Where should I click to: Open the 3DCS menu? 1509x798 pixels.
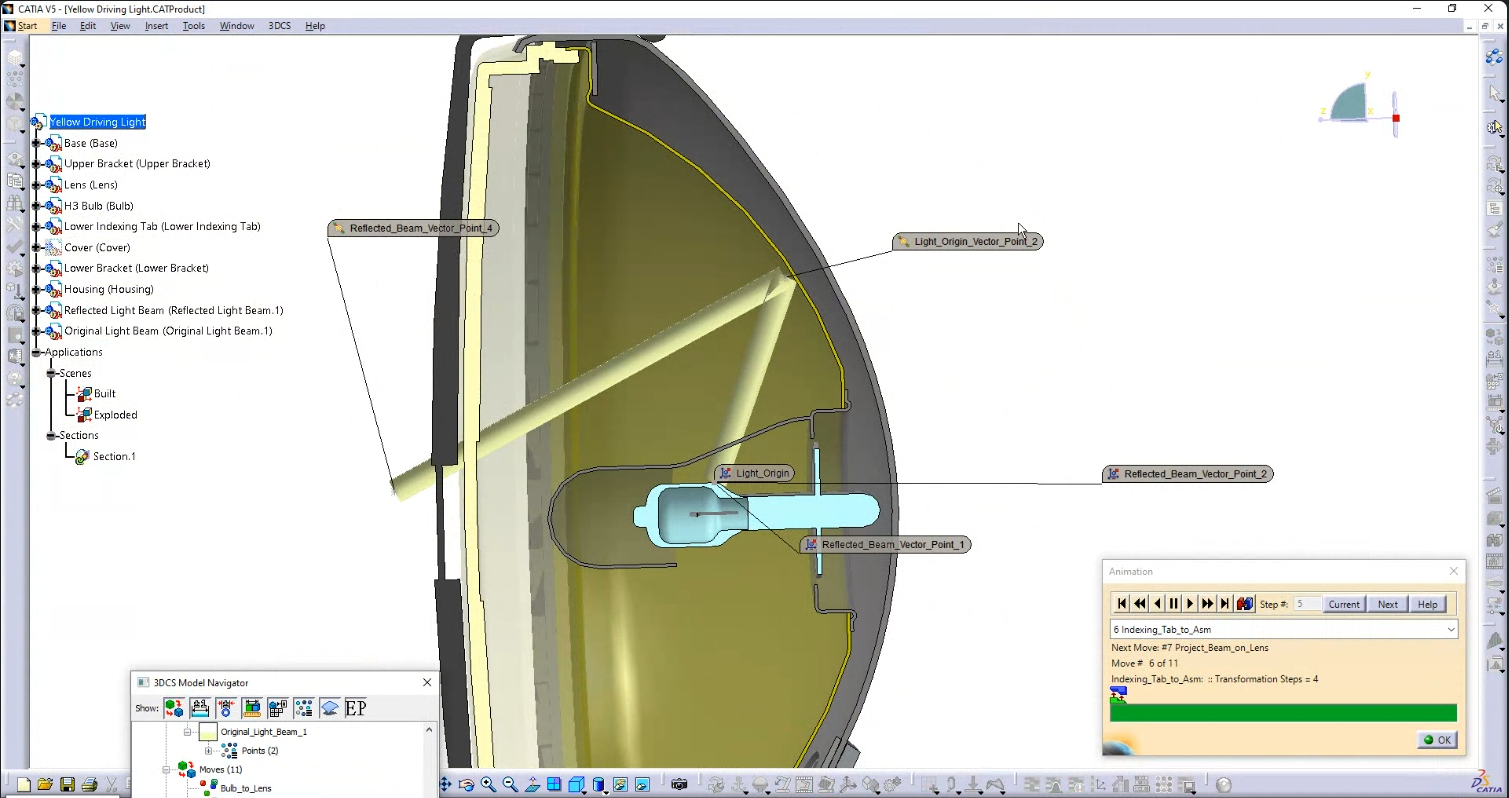[x=279, y=25]
